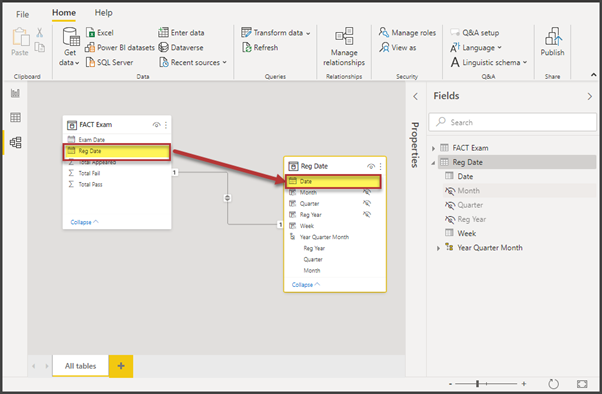This screenshot has height=394, width=602.
Task: Go to previous layout tab arrow
Action: tap(34, 366)
